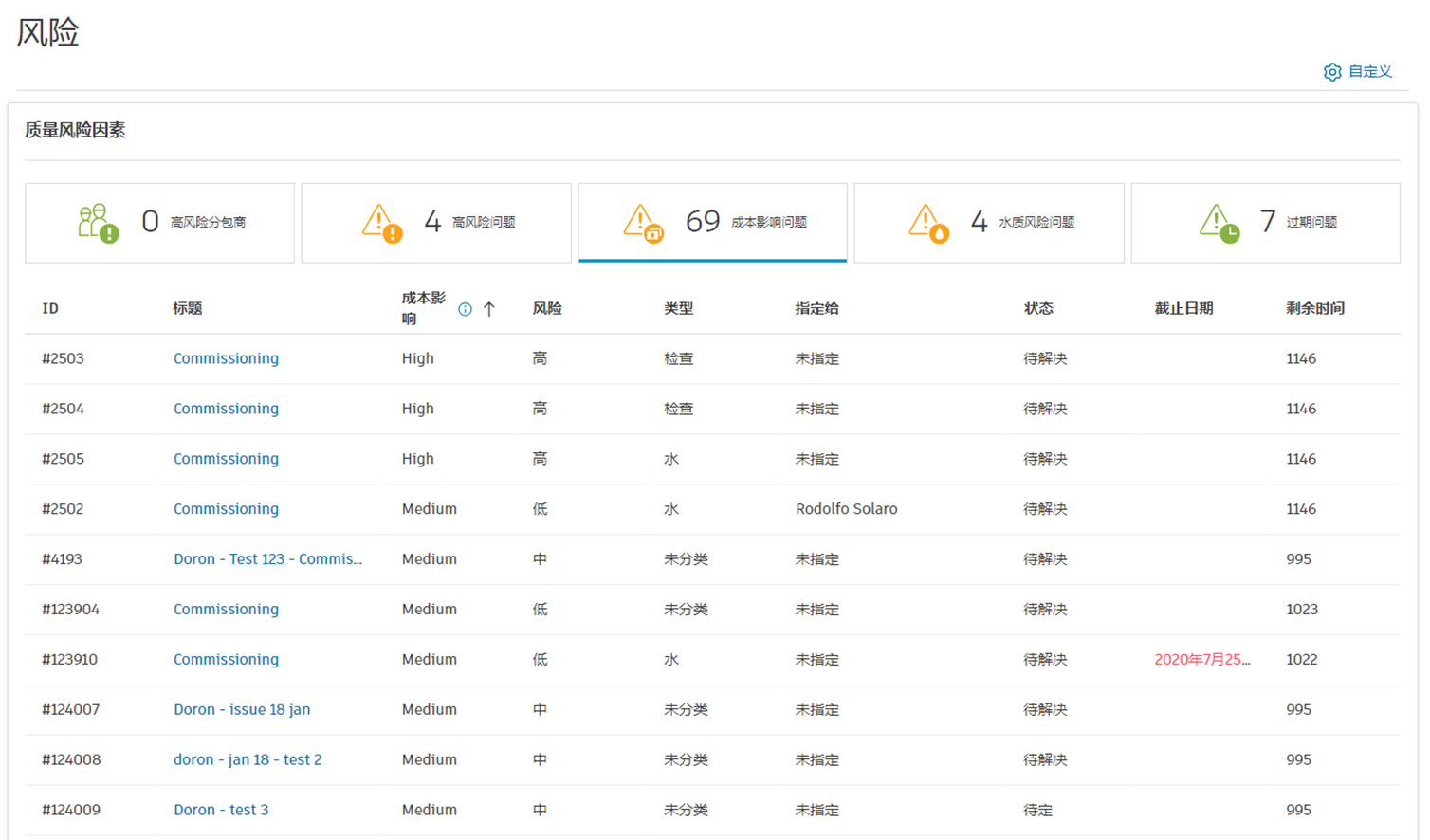Click the 7 overdue issue count
Image resolution: width=1430 pixels, height=840 pixels.
(1267, 222)
